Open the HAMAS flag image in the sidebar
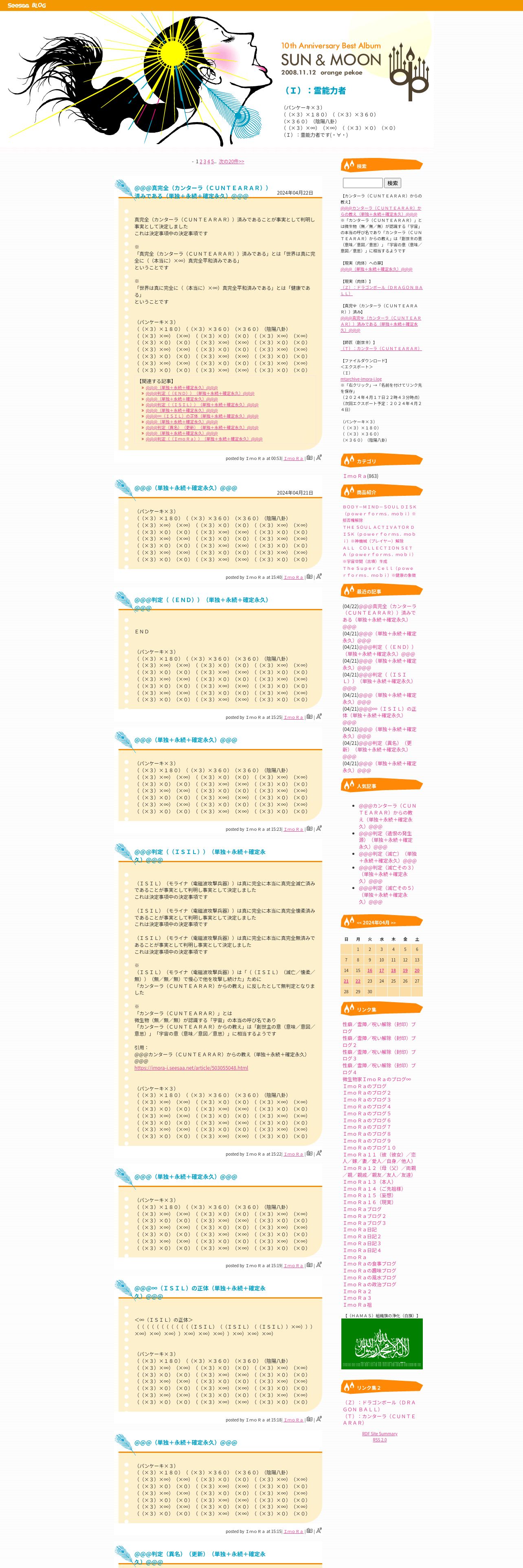523x1568 pixels. pos(382,1345)
